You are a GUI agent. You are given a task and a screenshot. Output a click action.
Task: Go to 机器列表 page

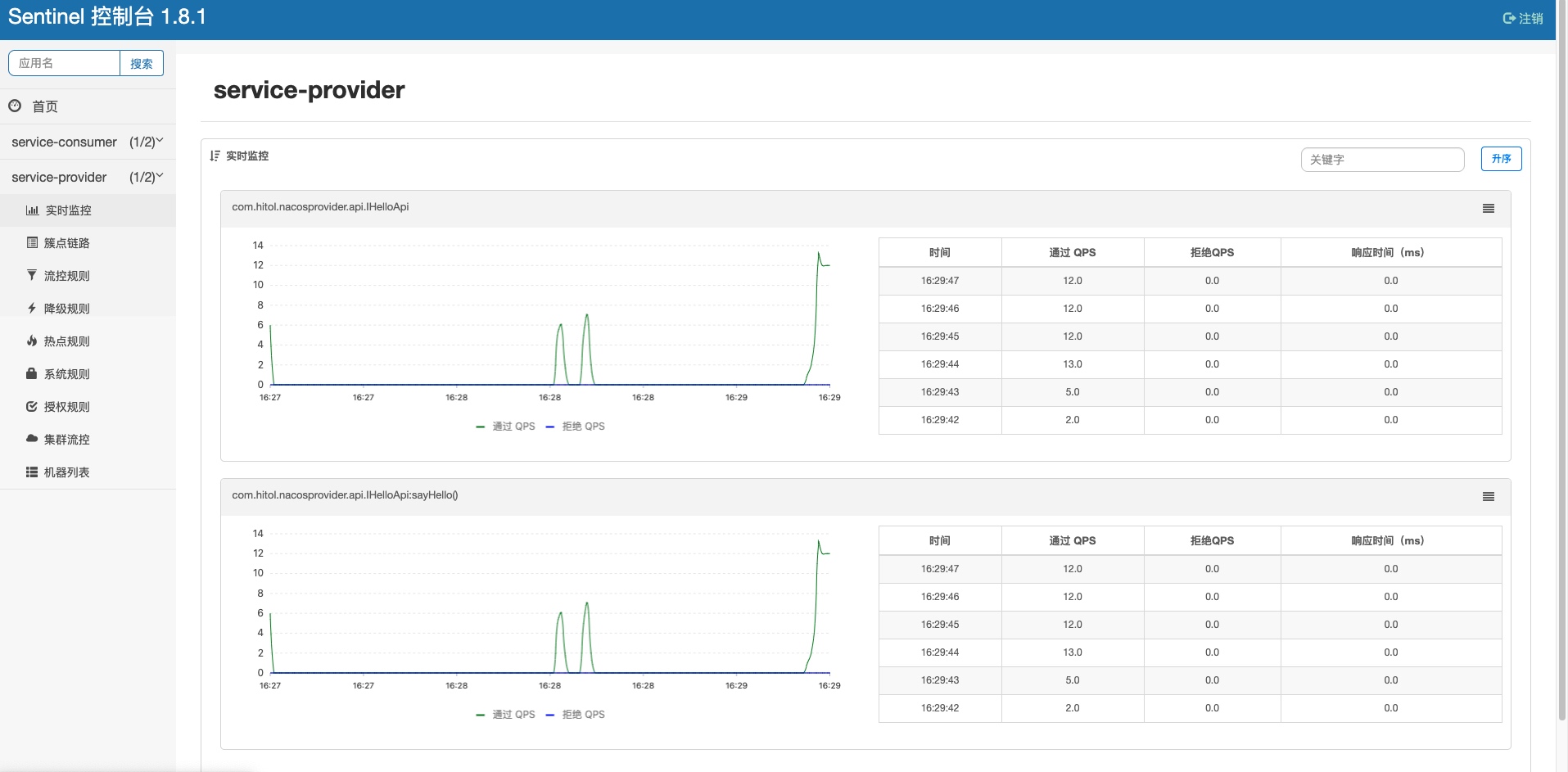click(66, 472)
